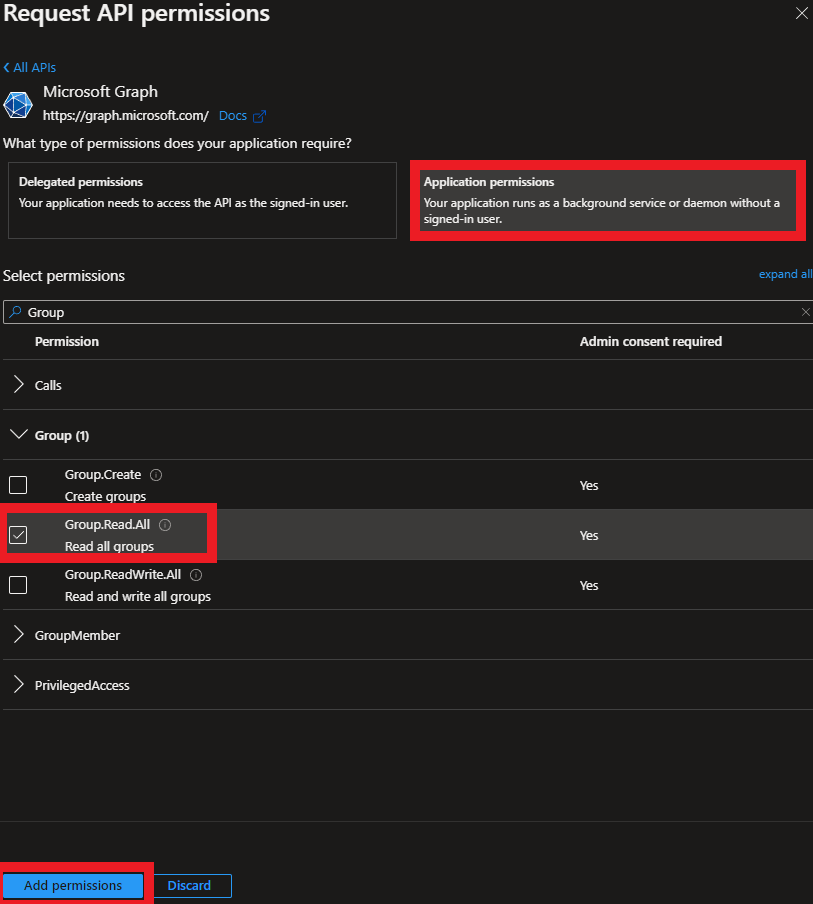The height and width of the screenshot is (904, 813).
Task: Click the 'Read all groups' description text
Action: tap(110, 547)
